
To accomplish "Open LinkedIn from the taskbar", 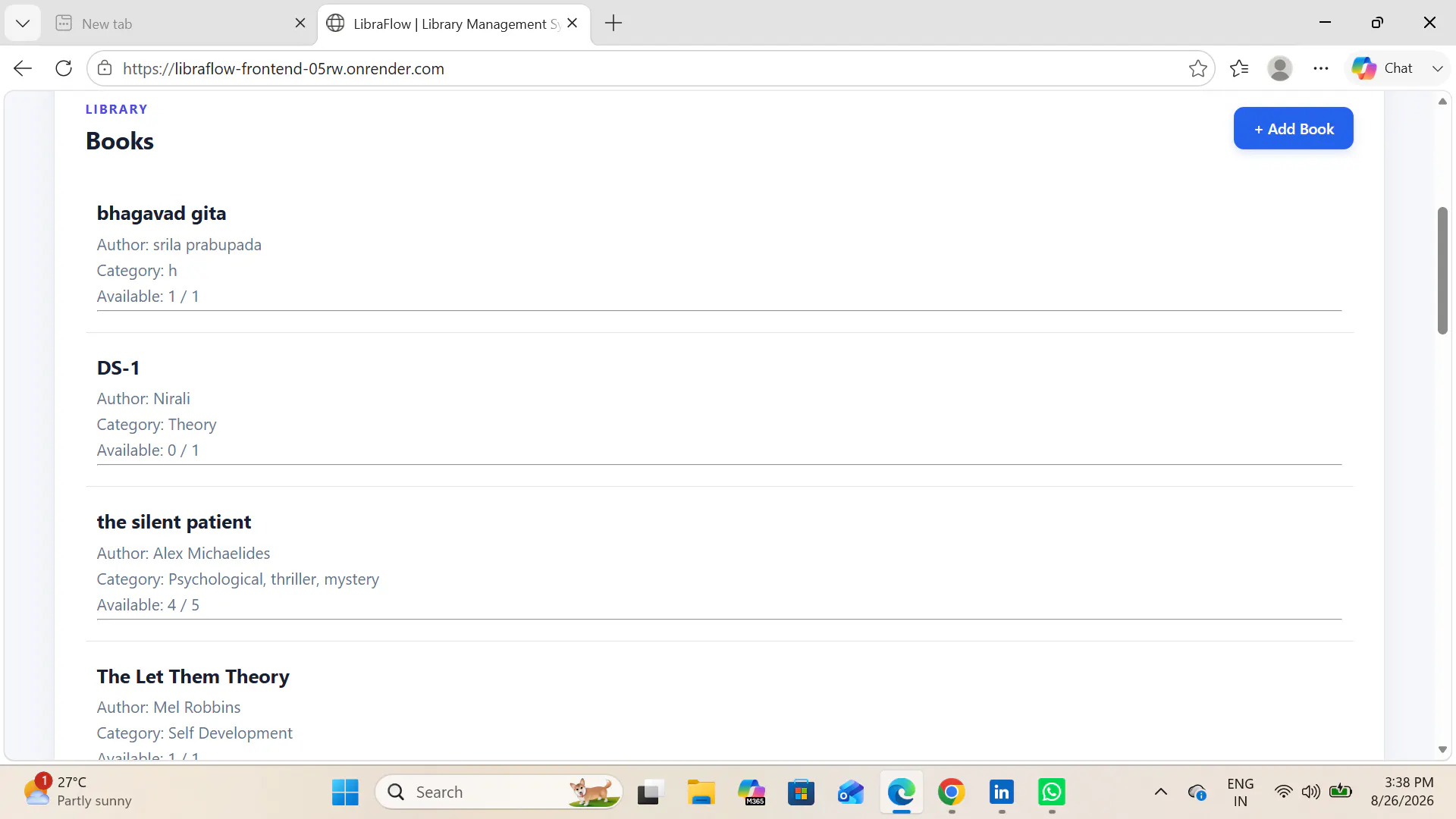I will point(1002,792).
